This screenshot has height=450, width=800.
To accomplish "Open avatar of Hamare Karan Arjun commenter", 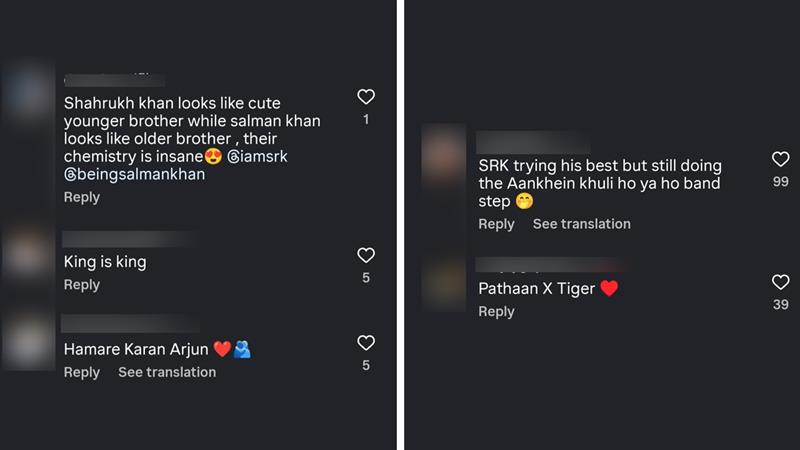I will (x=28, y=342).
